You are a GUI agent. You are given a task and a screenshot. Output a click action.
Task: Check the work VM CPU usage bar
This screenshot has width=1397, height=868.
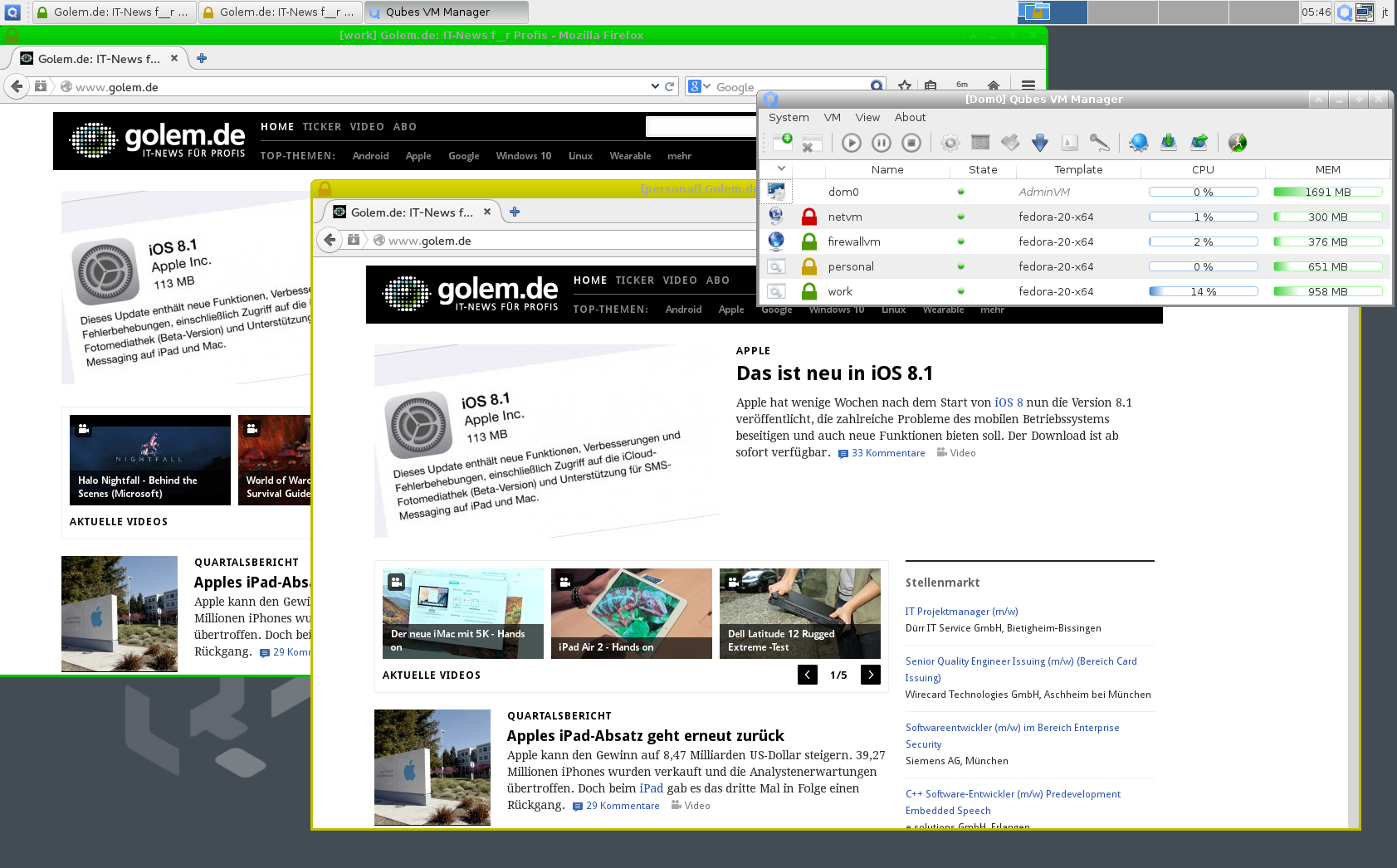click(1204, 291)
